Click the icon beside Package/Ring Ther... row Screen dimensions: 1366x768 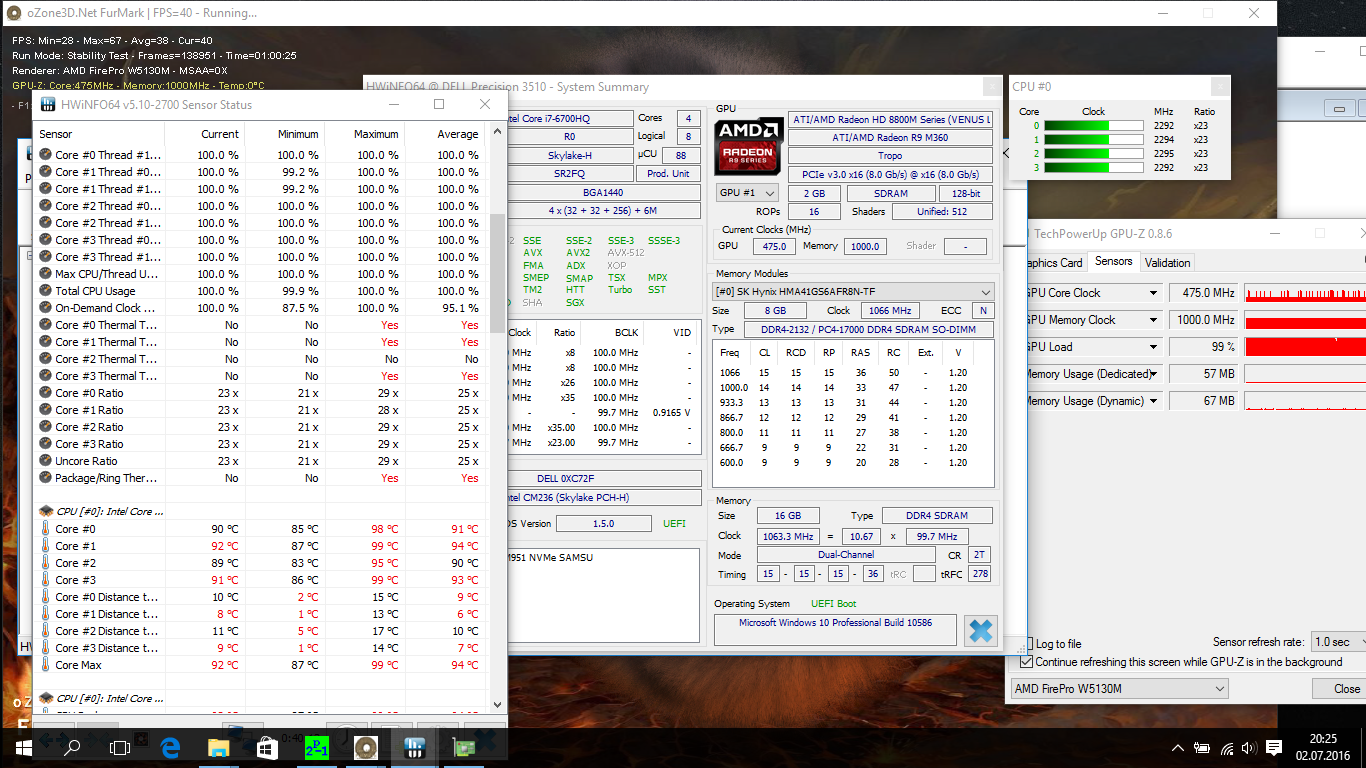[x=45, y=478]
